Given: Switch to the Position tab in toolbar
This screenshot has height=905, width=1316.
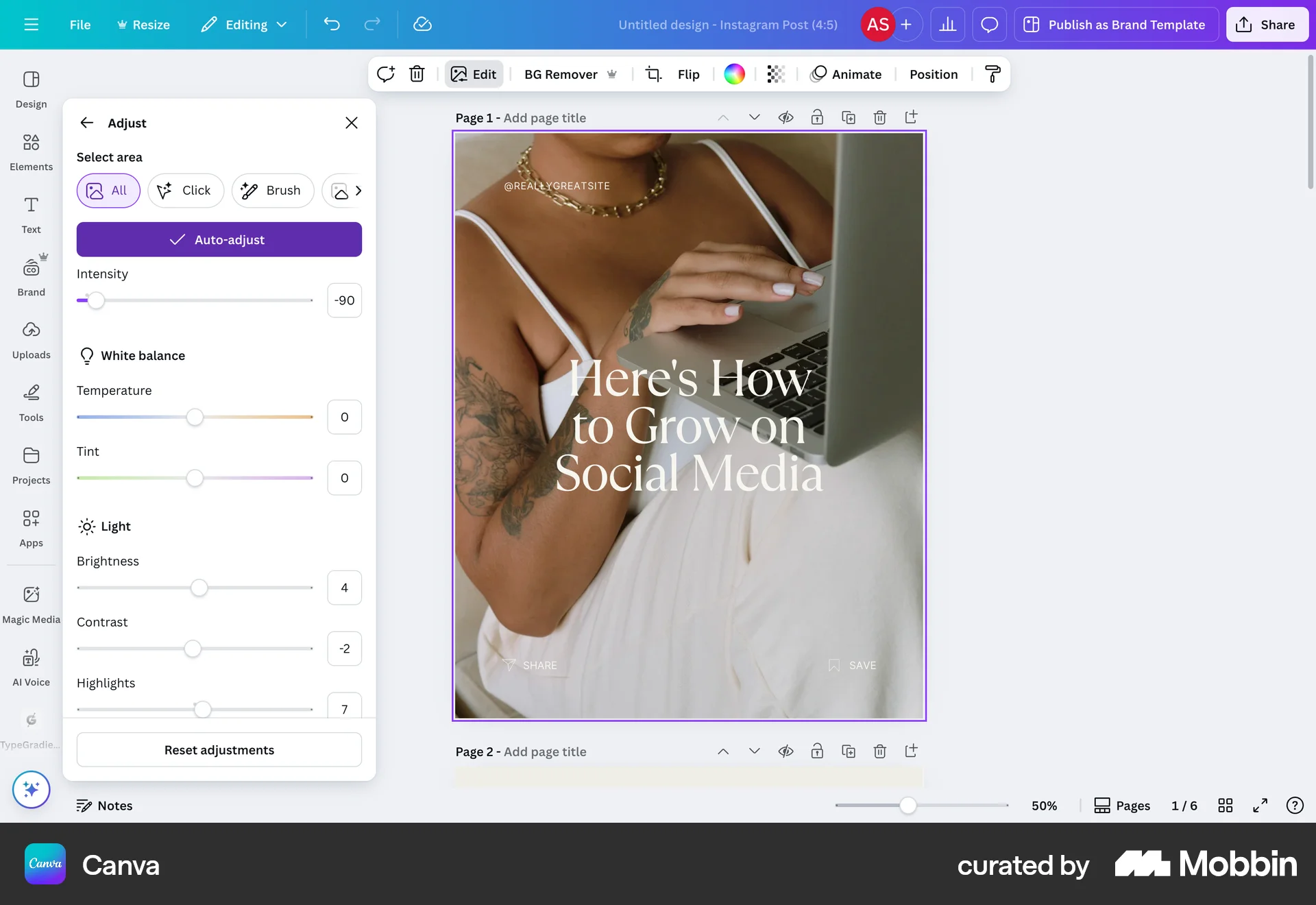Looking at the screenshot, I should point(934,74).
